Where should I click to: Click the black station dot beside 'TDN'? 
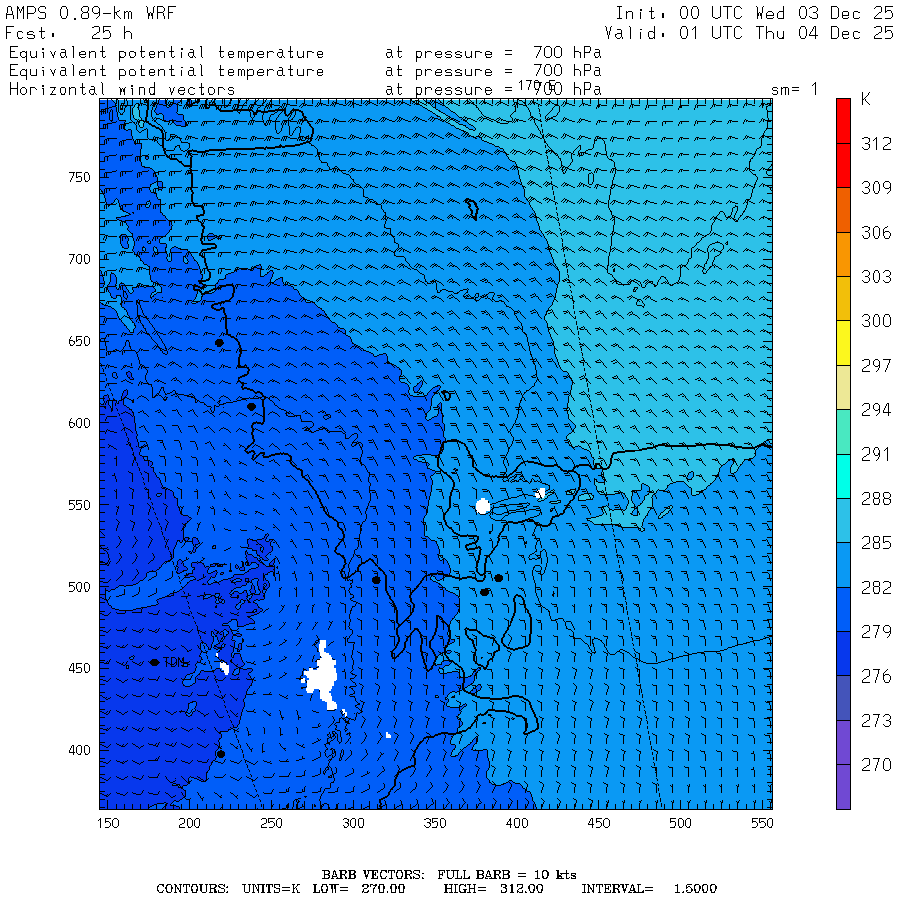pyautogui.click(x=154, y=662)
